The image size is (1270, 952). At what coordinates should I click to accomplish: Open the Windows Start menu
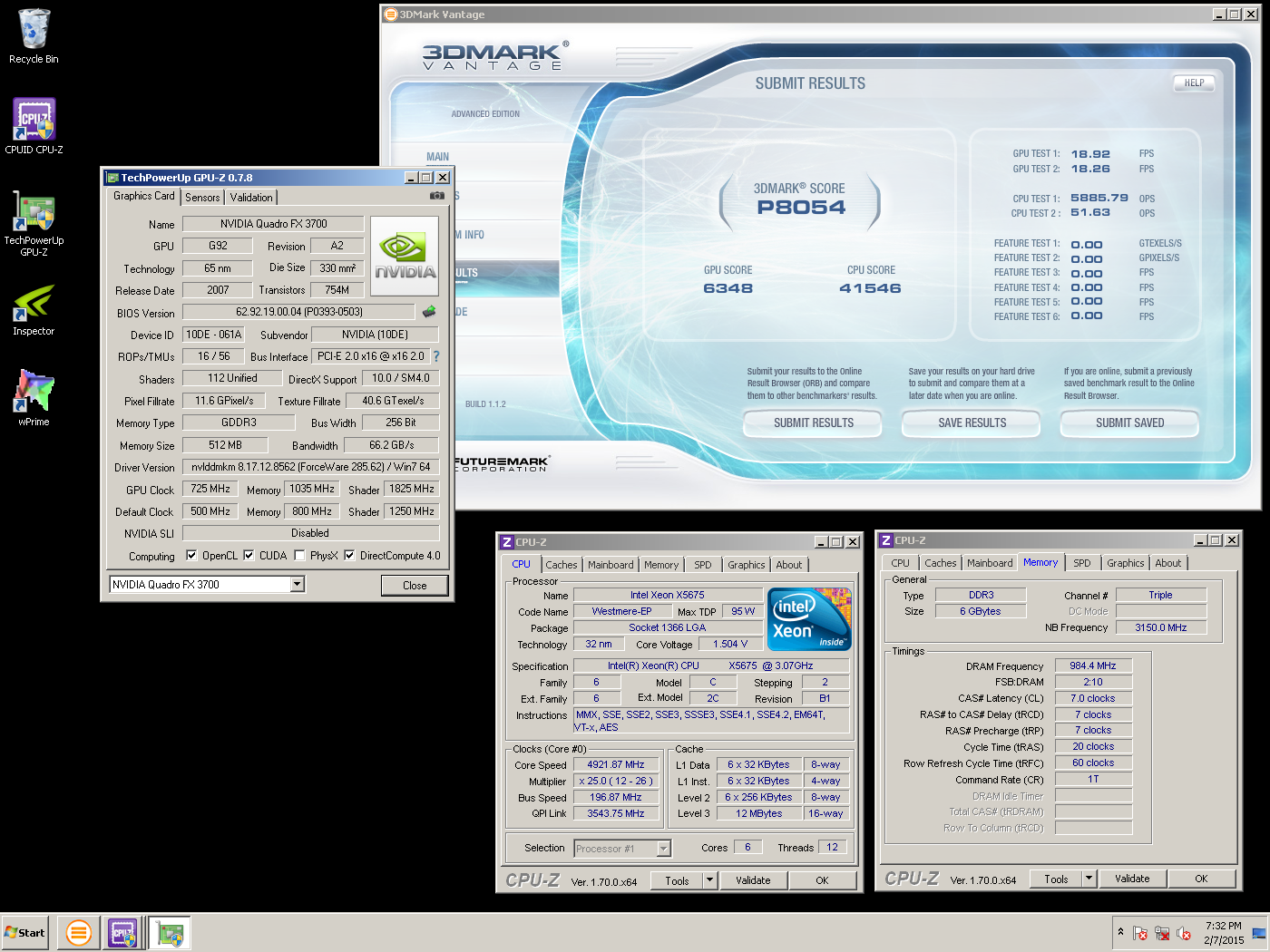(24, 932)
